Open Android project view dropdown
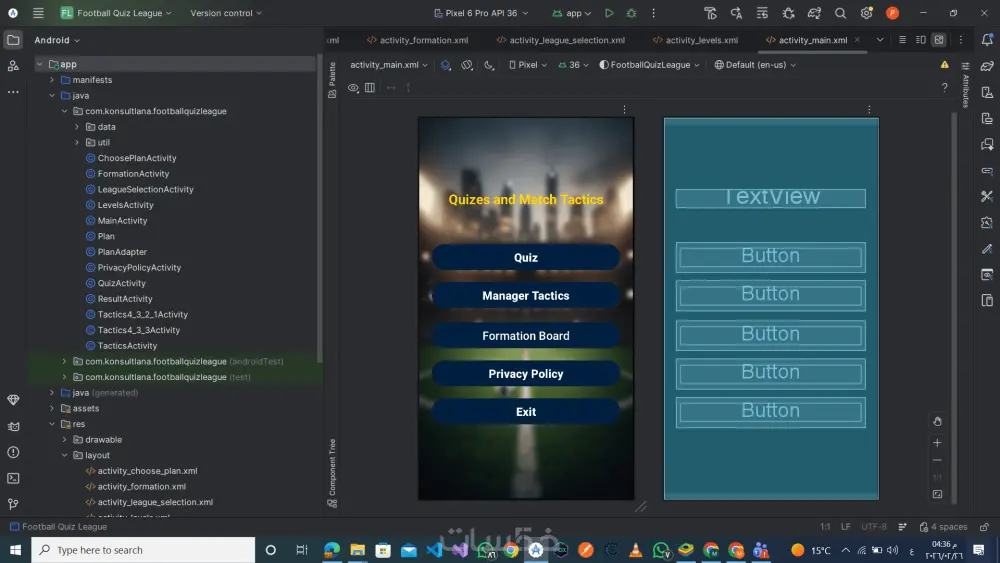Viewport: 1000px width, 563px height. pos(57,40)
